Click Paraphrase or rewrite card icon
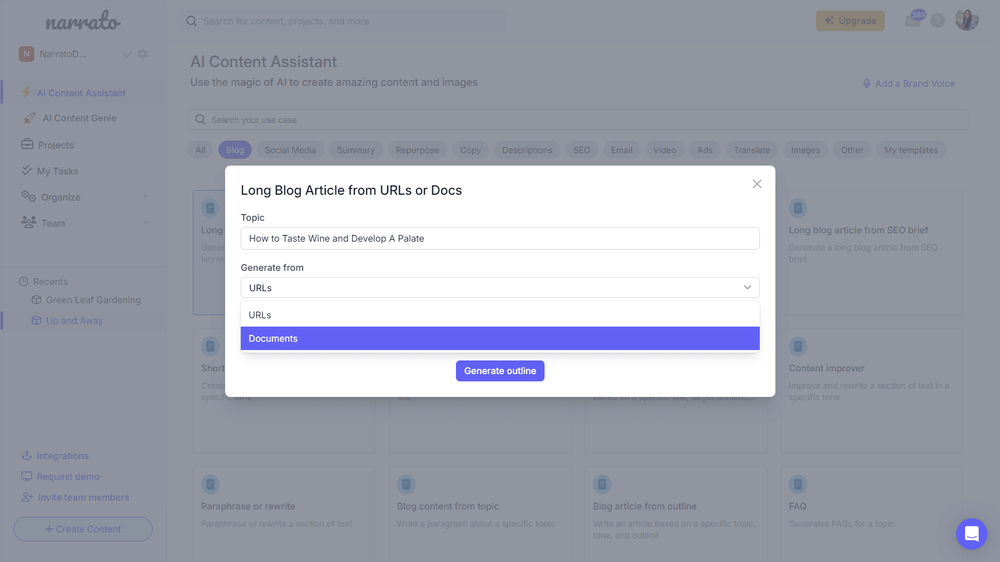The width and height of the screenshot is (1000, 562). (x=210, y=484)
